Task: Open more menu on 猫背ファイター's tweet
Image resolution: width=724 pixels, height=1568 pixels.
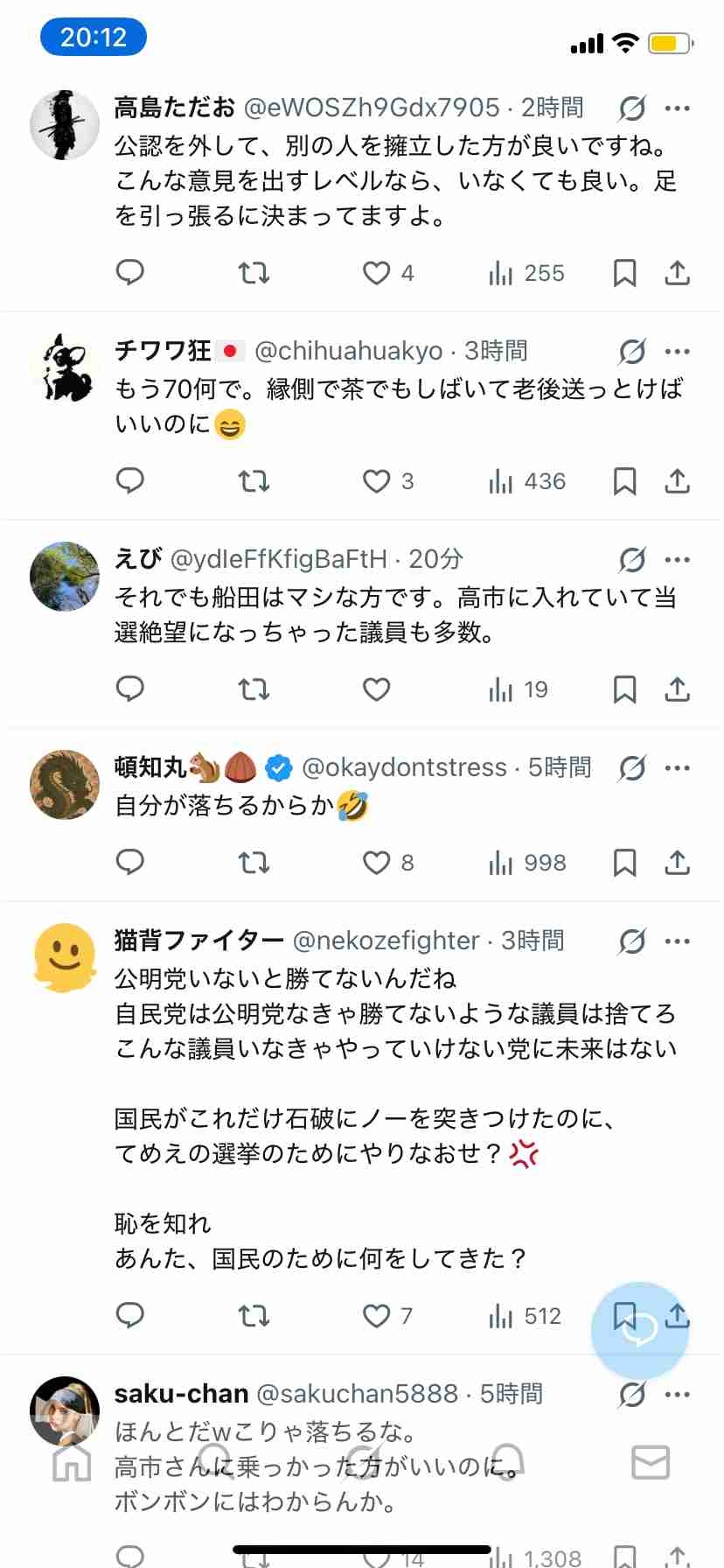Action: click(x=678, y=941)
